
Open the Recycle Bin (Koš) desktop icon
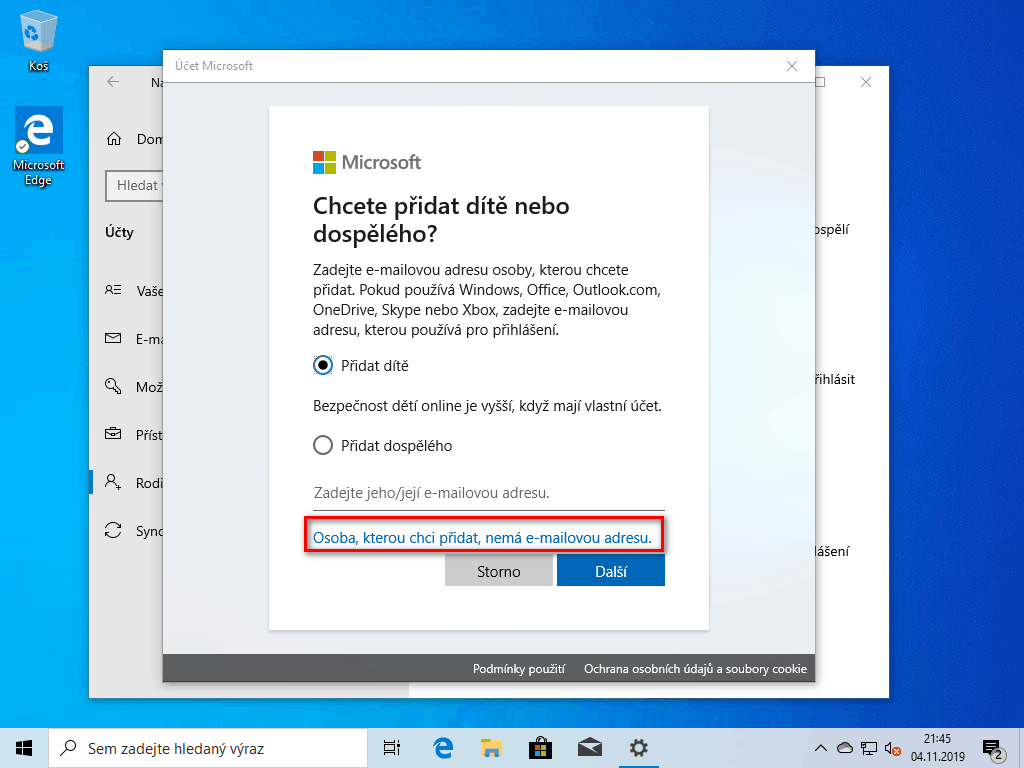pos(38,40)
